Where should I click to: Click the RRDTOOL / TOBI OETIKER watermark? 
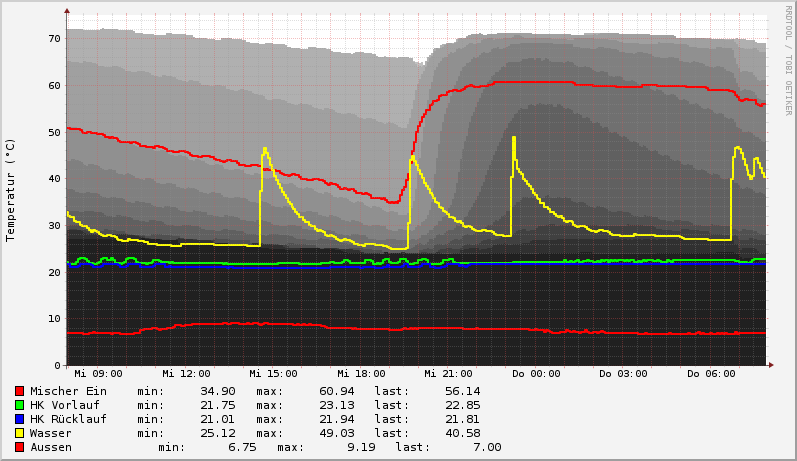pos(788,59)
